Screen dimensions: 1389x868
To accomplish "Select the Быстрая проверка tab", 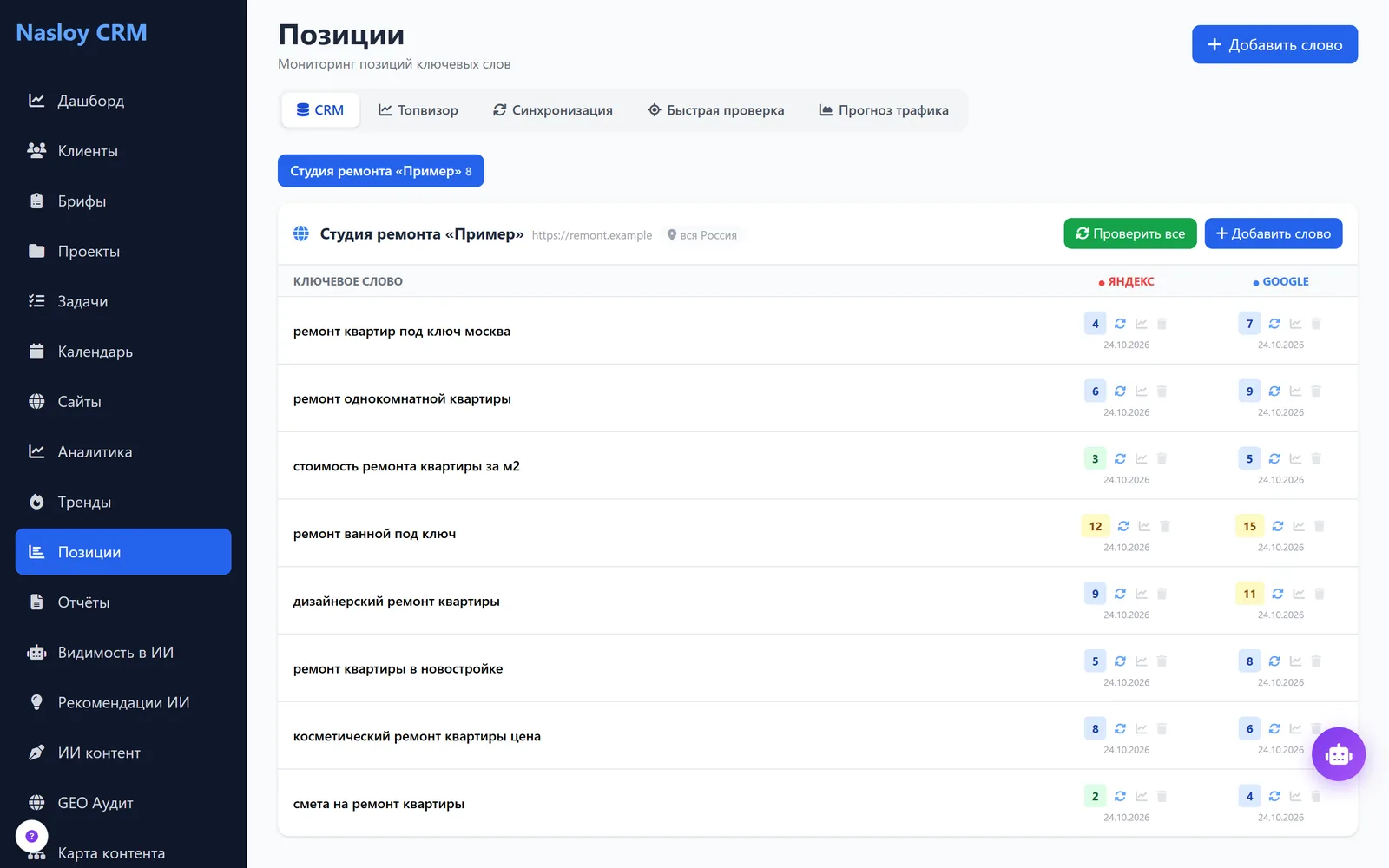I will click(x=716, y=110).
